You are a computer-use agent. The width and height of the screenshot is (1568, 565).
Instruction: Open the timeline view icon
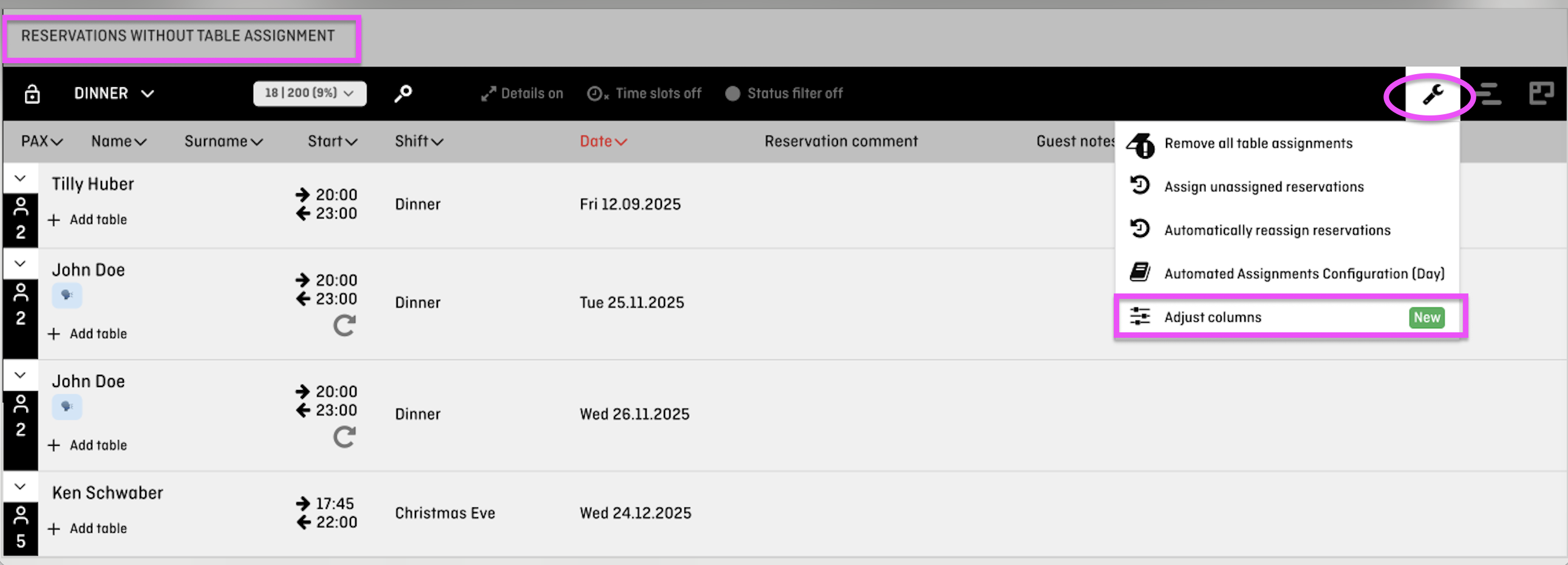(1488, 94)
